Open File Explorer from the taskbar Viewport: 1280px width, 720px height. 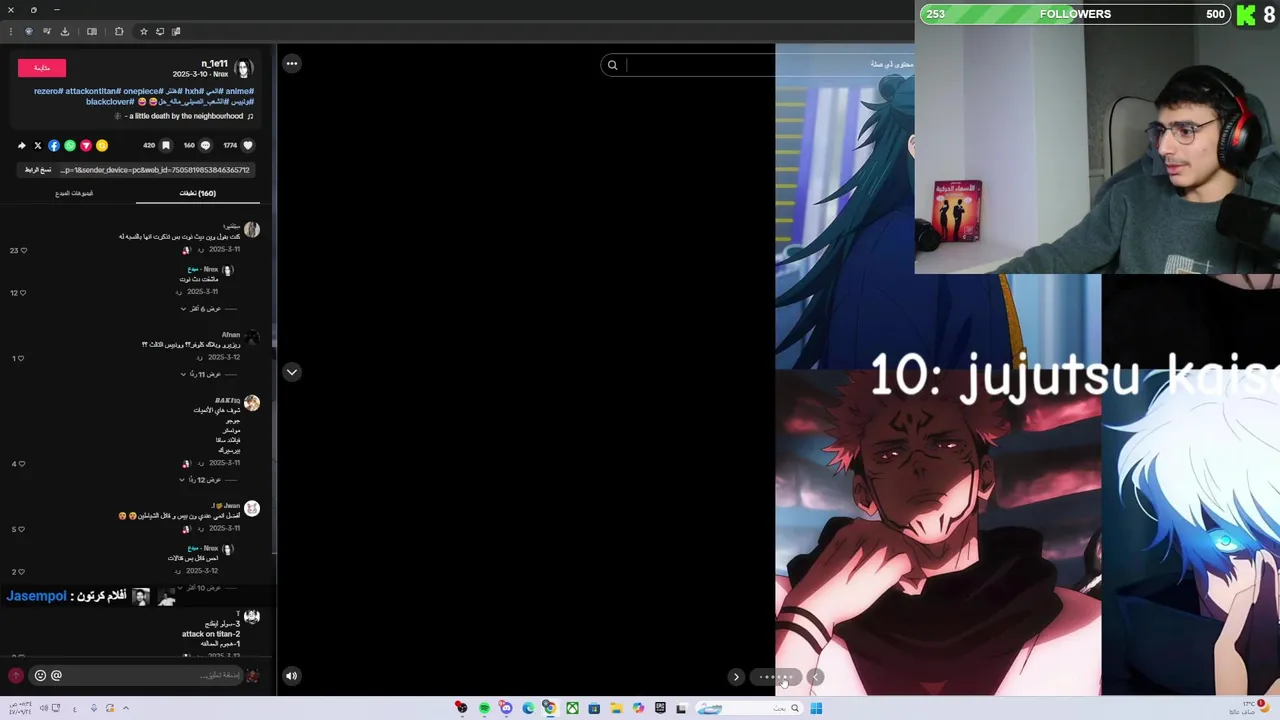[x=616, y=709]
